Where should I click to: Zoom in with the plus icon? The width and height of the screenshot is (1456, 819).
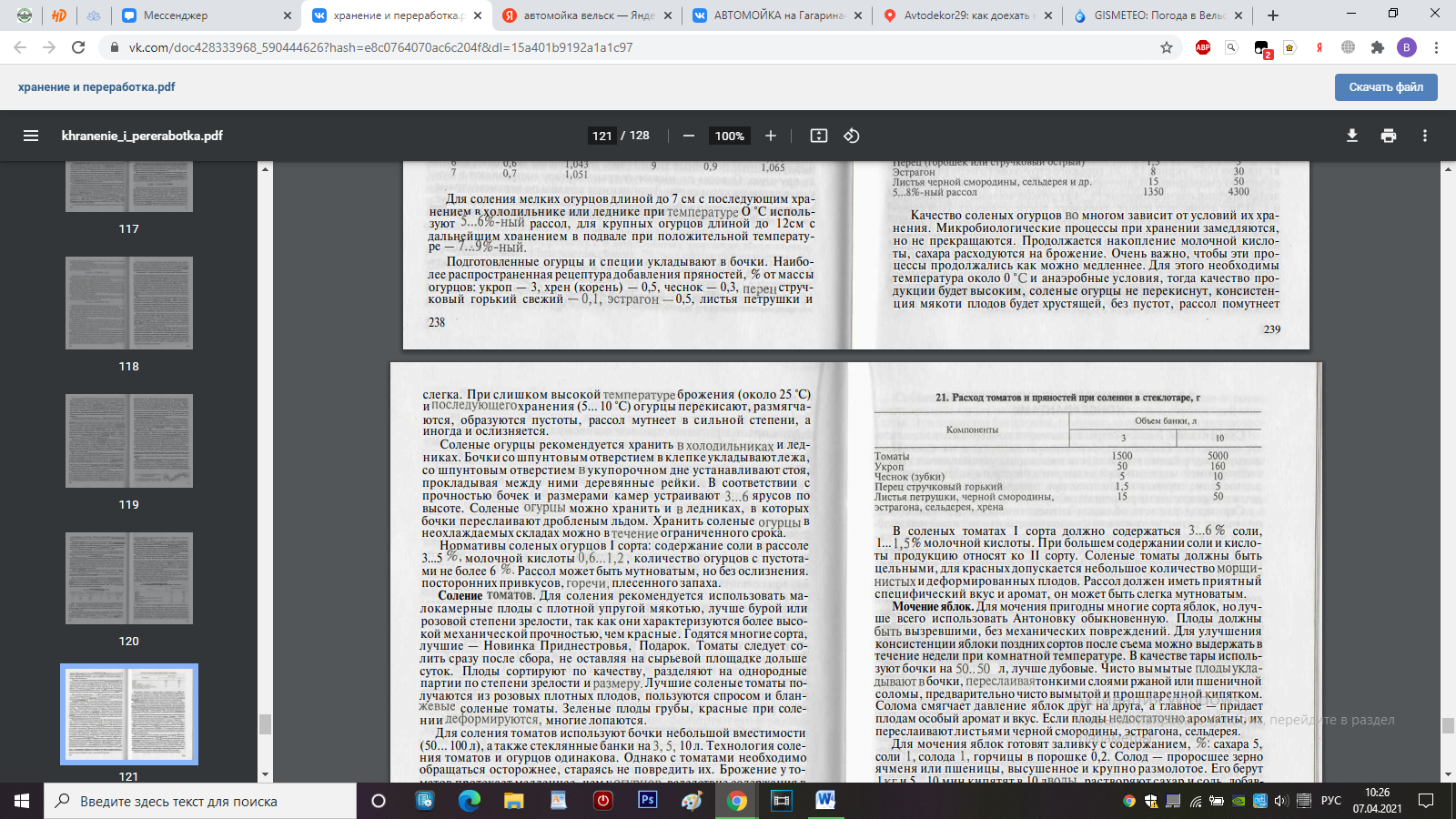coord(771,136)
